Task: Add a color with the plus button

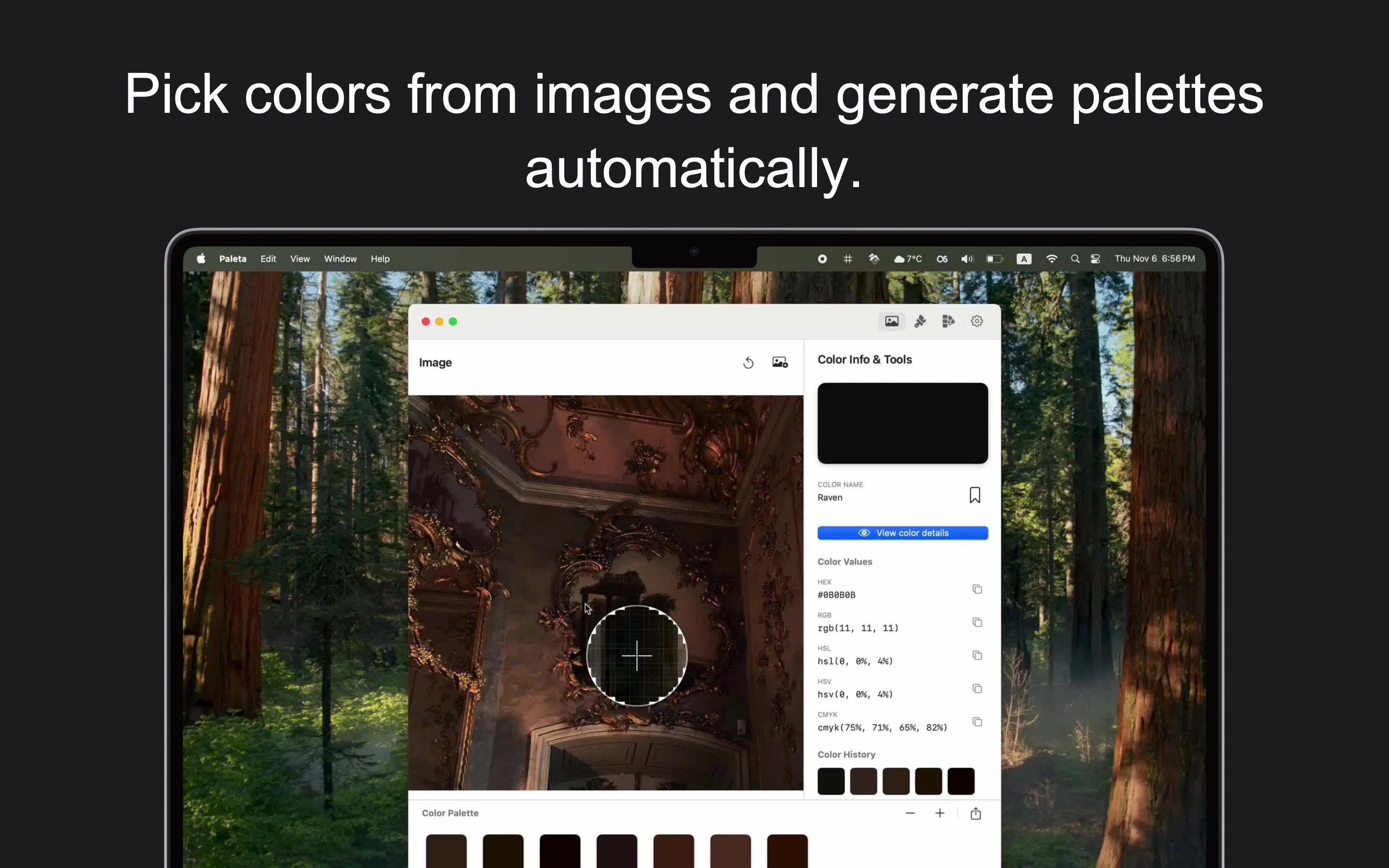Action: (940, 813)
